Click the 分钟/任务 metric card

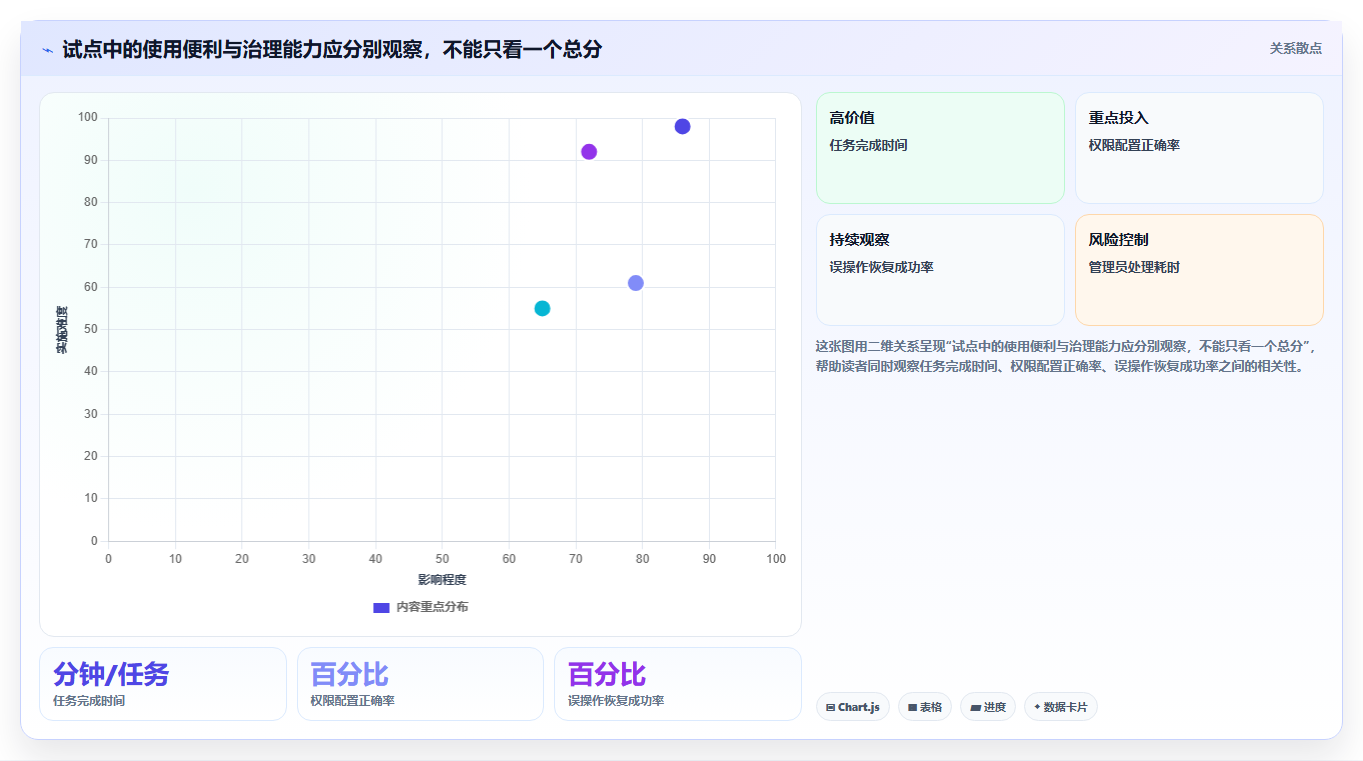coord(163,684)
